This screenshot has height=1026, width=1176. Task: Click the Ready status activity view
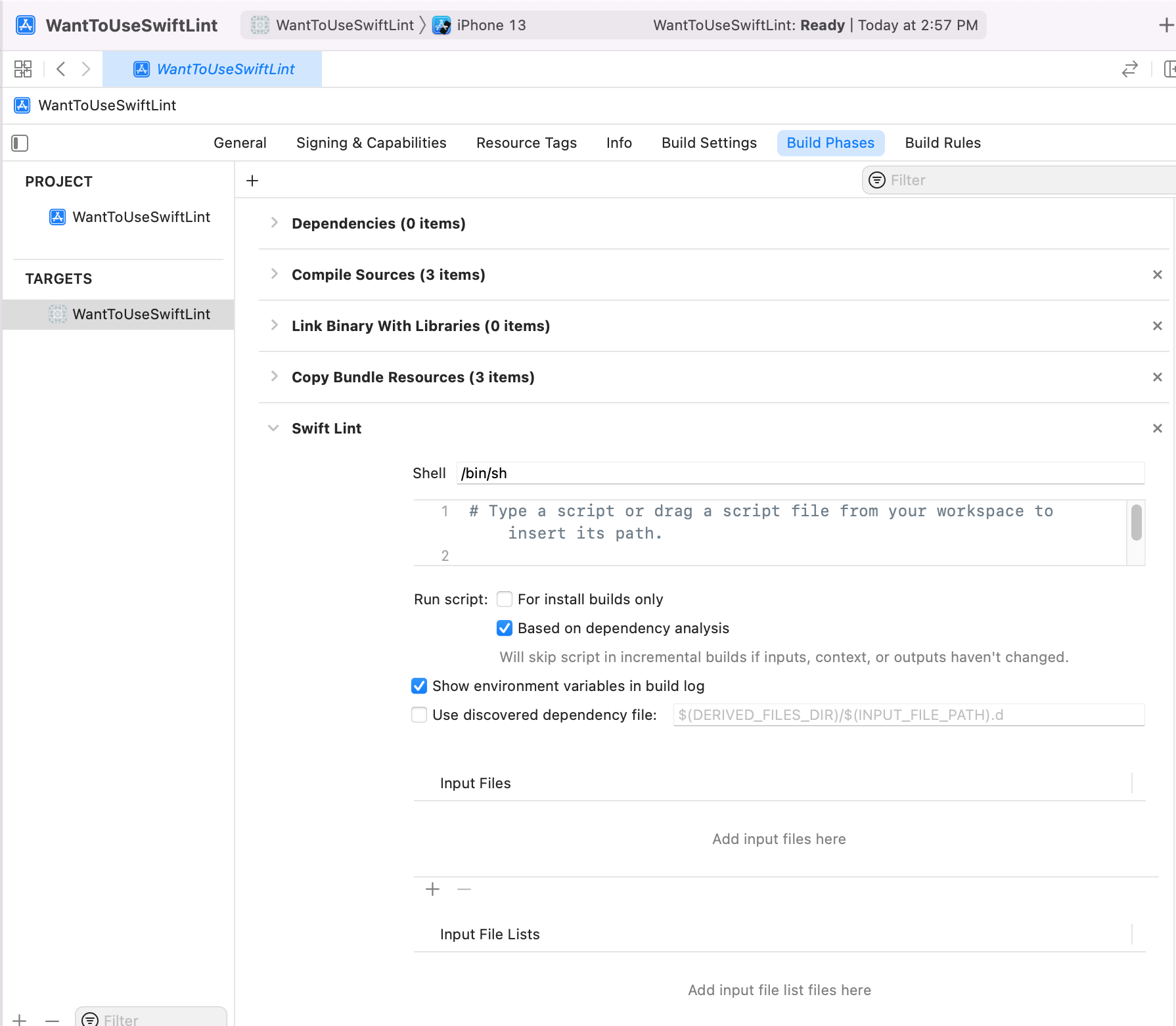point(815,25)
